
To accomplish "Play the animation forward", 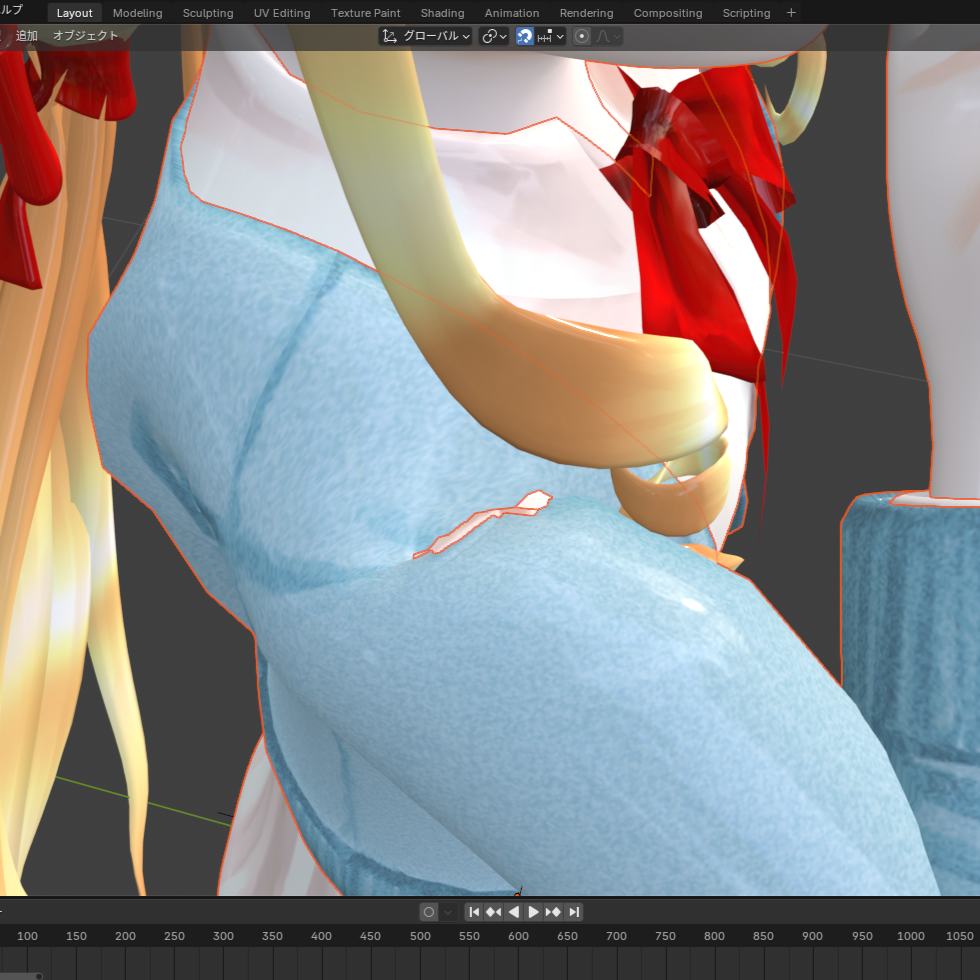I will tap(534, 912).
